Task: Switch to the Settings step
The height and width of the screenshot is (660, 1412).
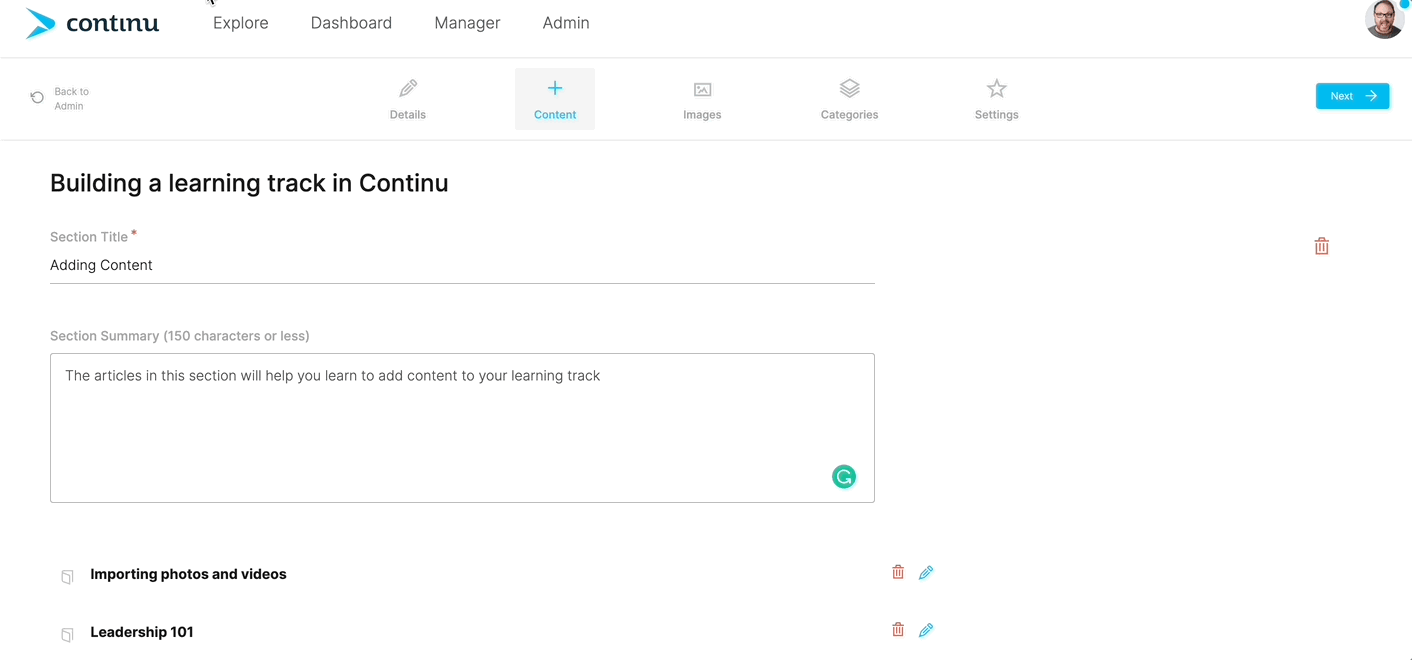Action: click(997, 99)
